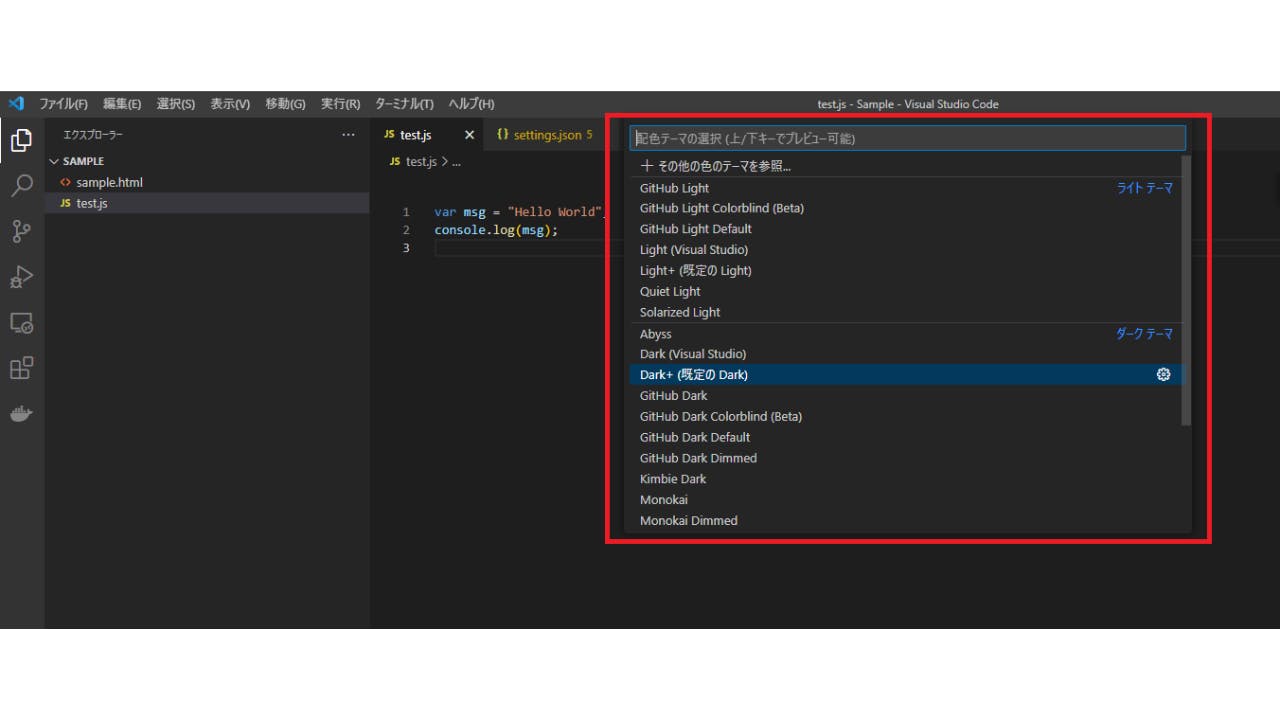The height and width of the screenshot is (720, 1280).
Task: Select Kimbie Dark theme
Action: (x=905, y=479)
